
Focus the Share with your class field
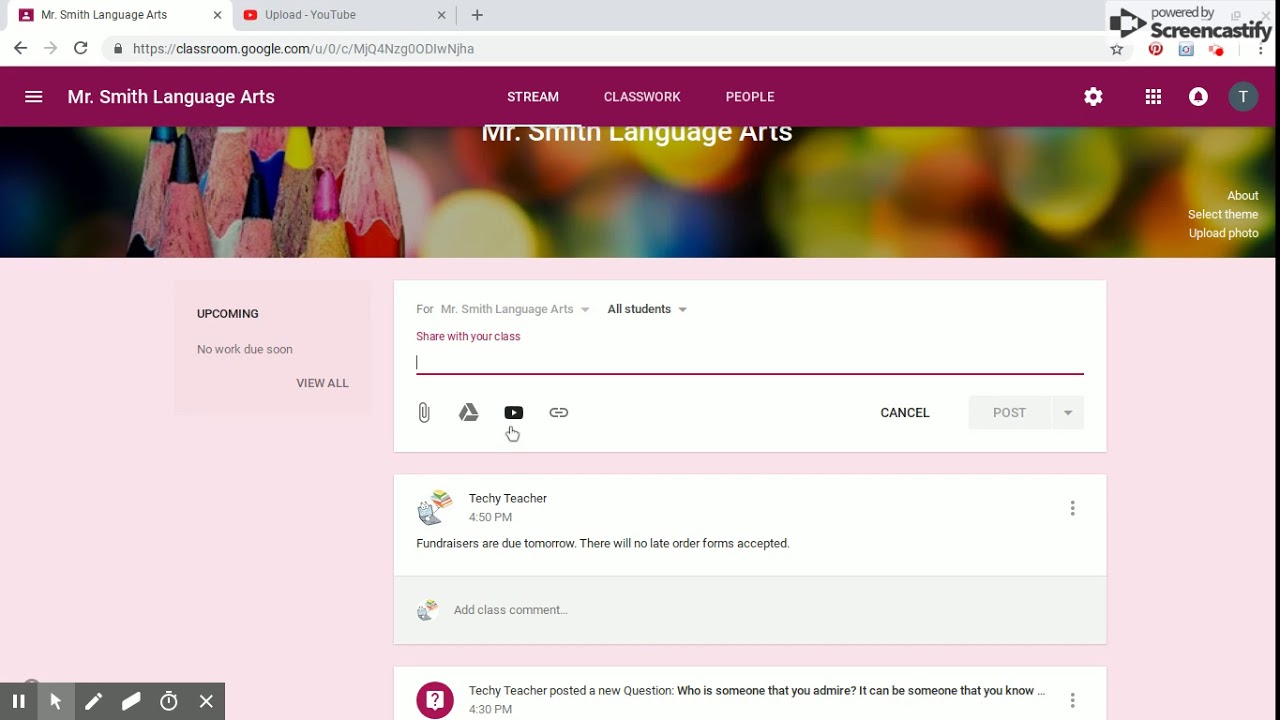750,362
